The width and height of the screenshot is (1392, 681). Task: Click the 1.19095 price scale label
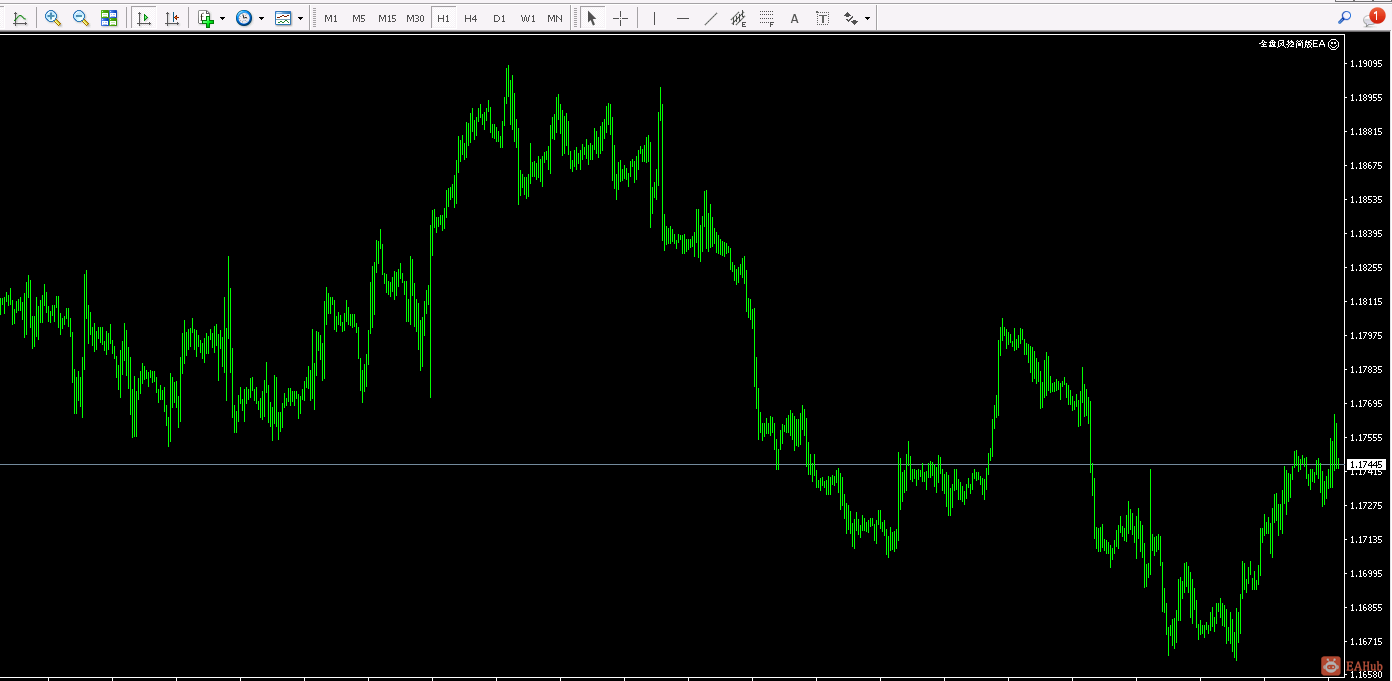[1365, 63]
